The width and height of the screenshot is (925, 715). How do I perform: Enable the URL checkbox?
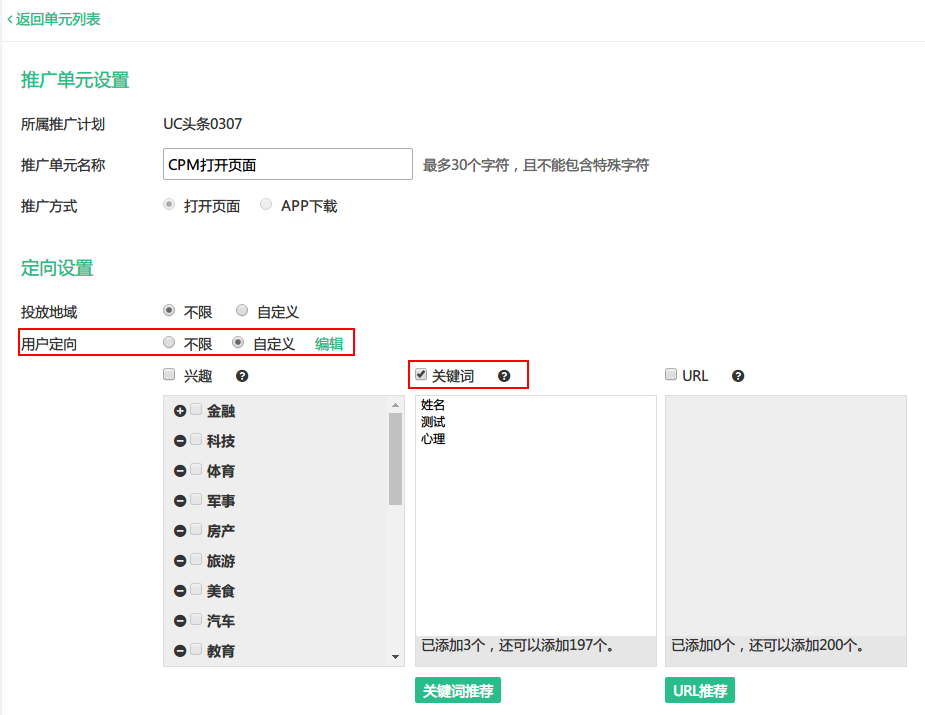tap(670, 374)
